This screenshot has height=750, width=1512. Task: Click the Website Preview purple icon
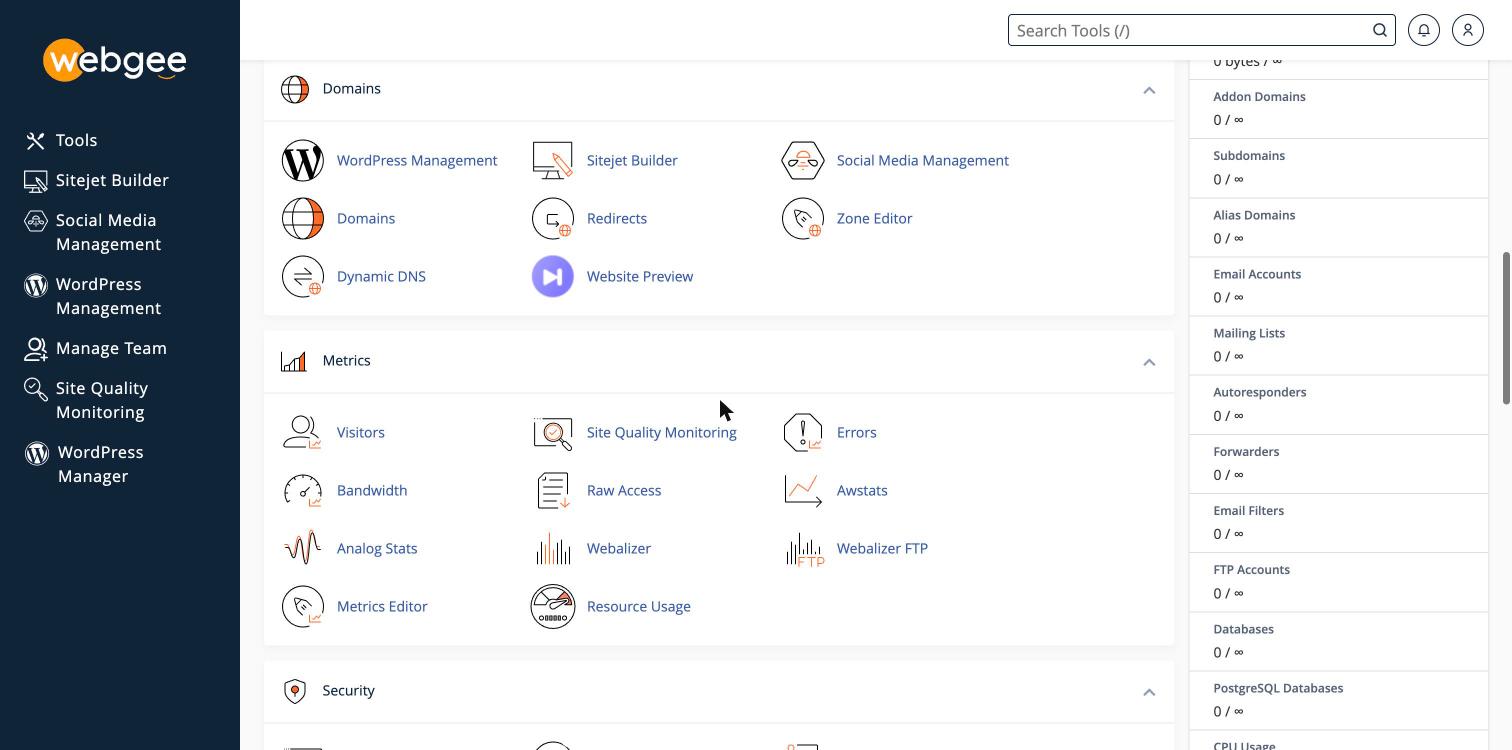click(553, 276)
